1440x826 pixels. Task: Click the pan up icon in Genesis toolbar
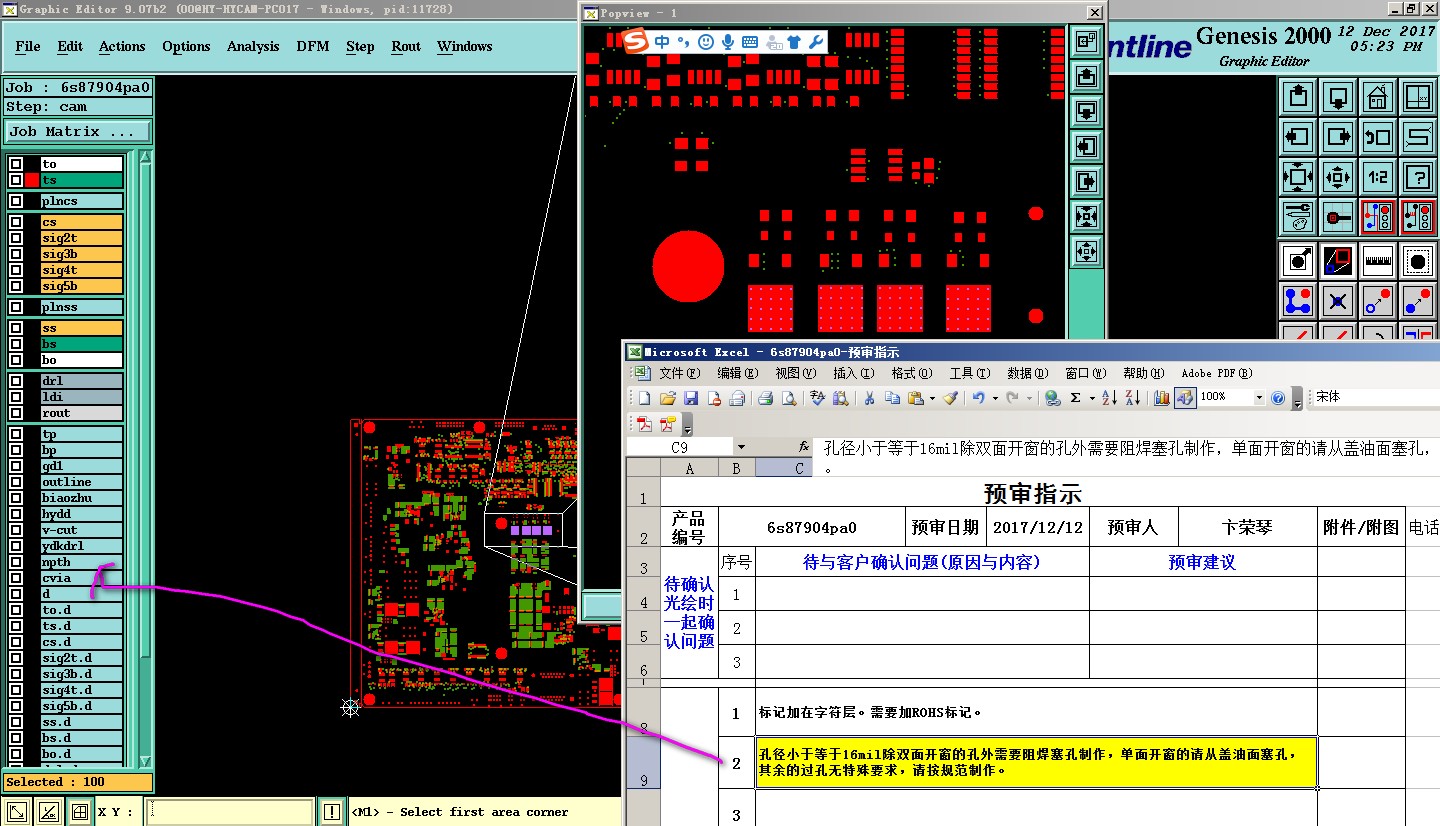click(1298, 97)
